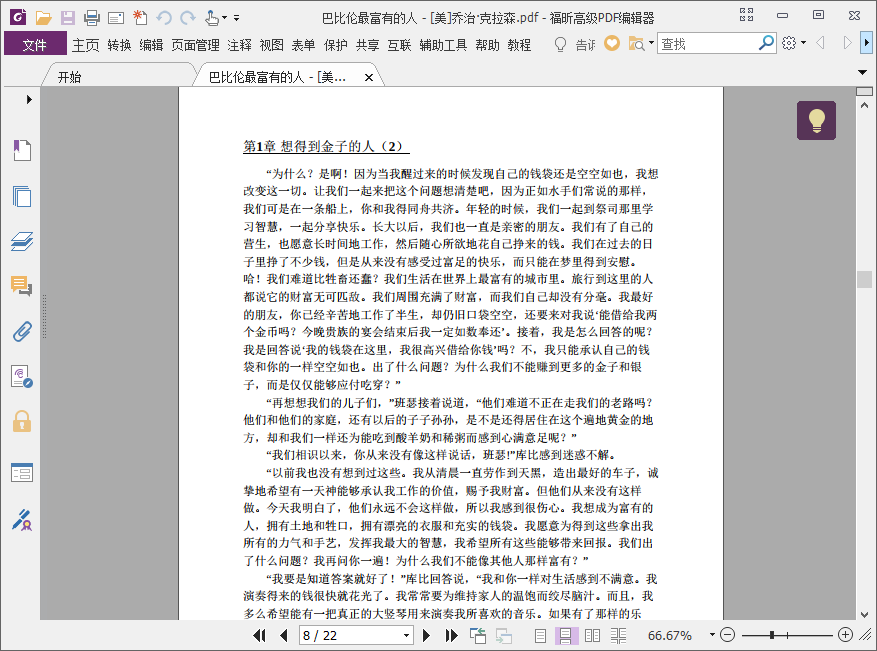
Task: Open the digital signatures panel icon
Action: 22,376
